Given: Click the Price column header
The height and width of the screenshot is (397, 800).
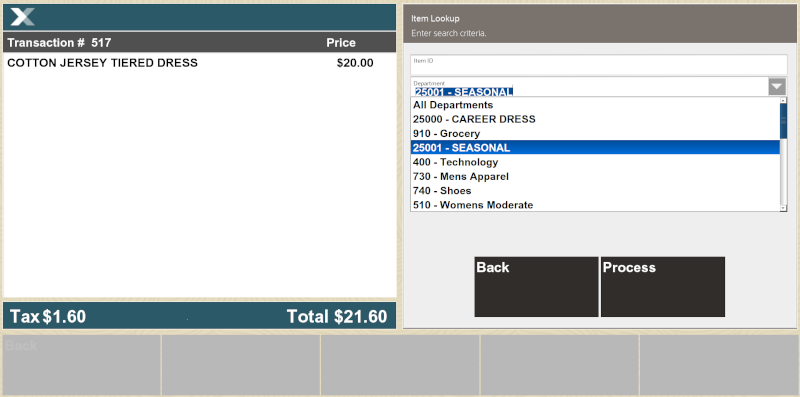Looking at the screenshot, I should pos(341,43).
